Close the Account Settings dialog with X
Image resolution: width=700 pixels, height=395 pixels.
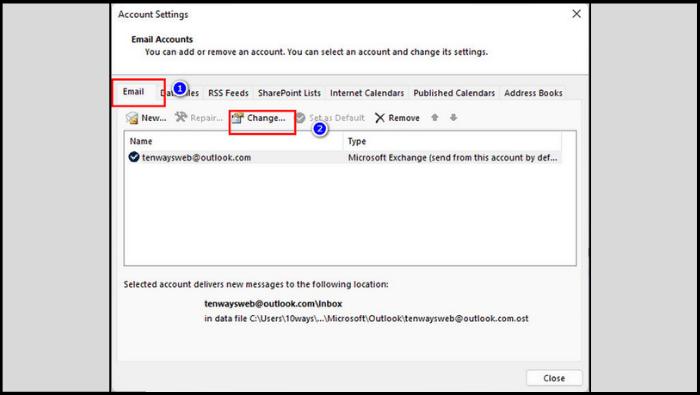pos(576,14)
